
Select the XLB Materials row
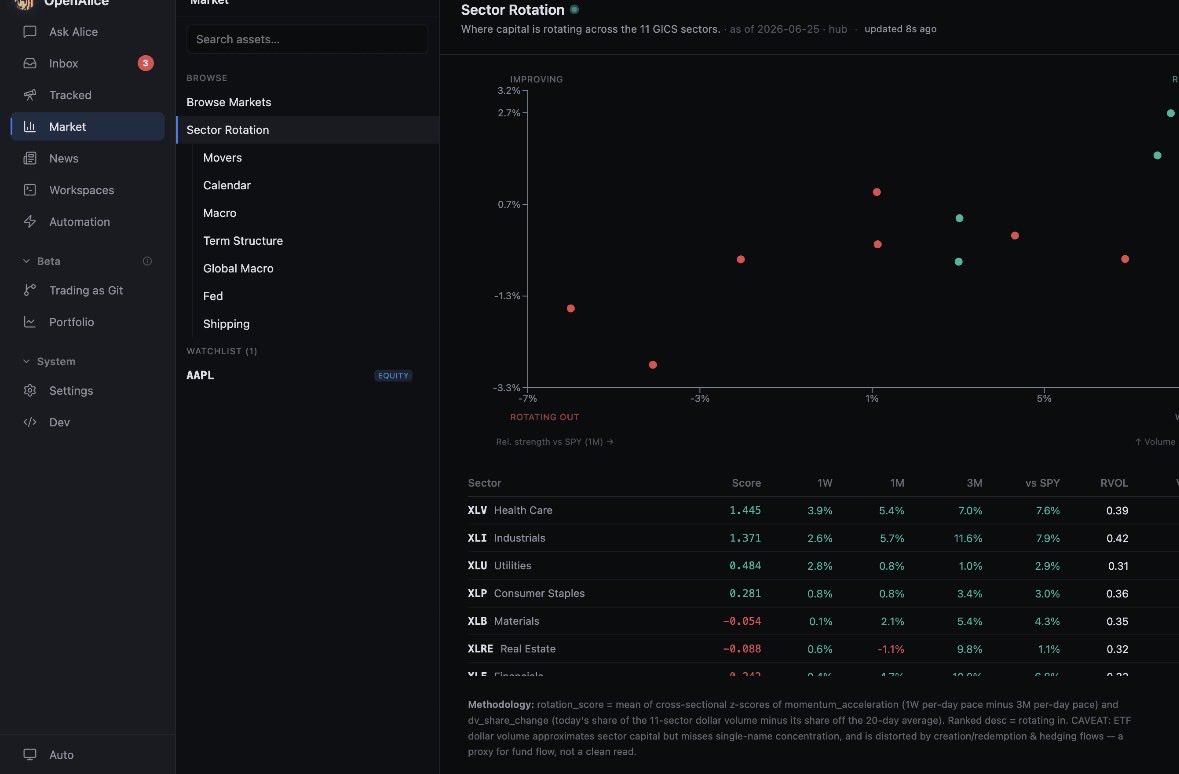click(823, 621)
